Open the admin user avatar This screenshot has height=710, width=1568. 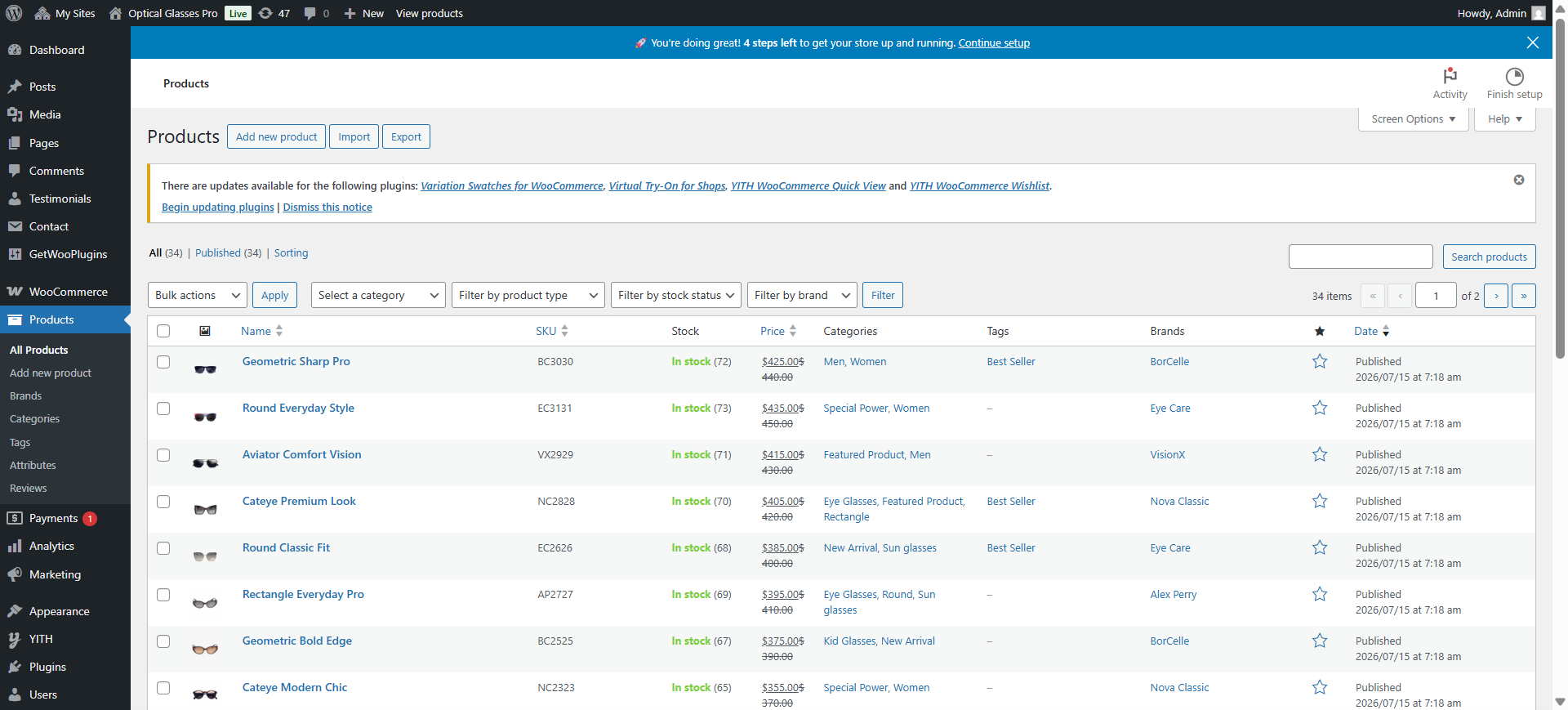1538,13
